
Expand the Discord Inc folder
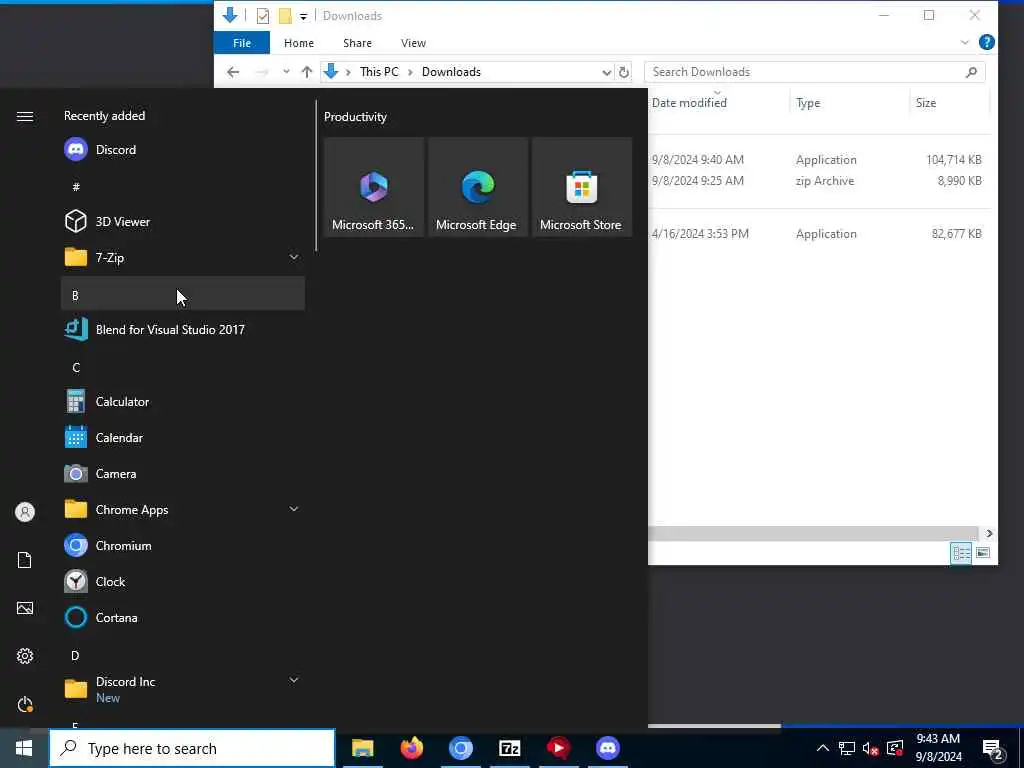(x=294, y=680)
